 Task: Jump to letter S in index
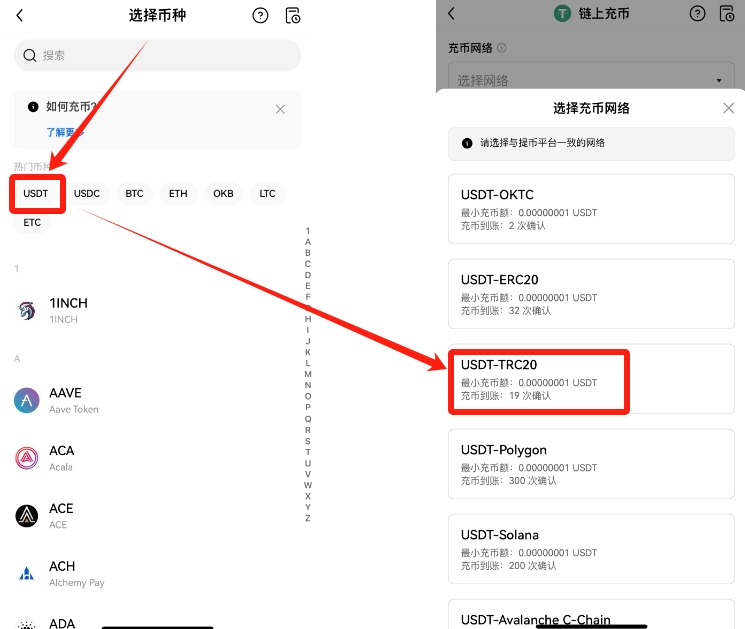tap(308, 441)
